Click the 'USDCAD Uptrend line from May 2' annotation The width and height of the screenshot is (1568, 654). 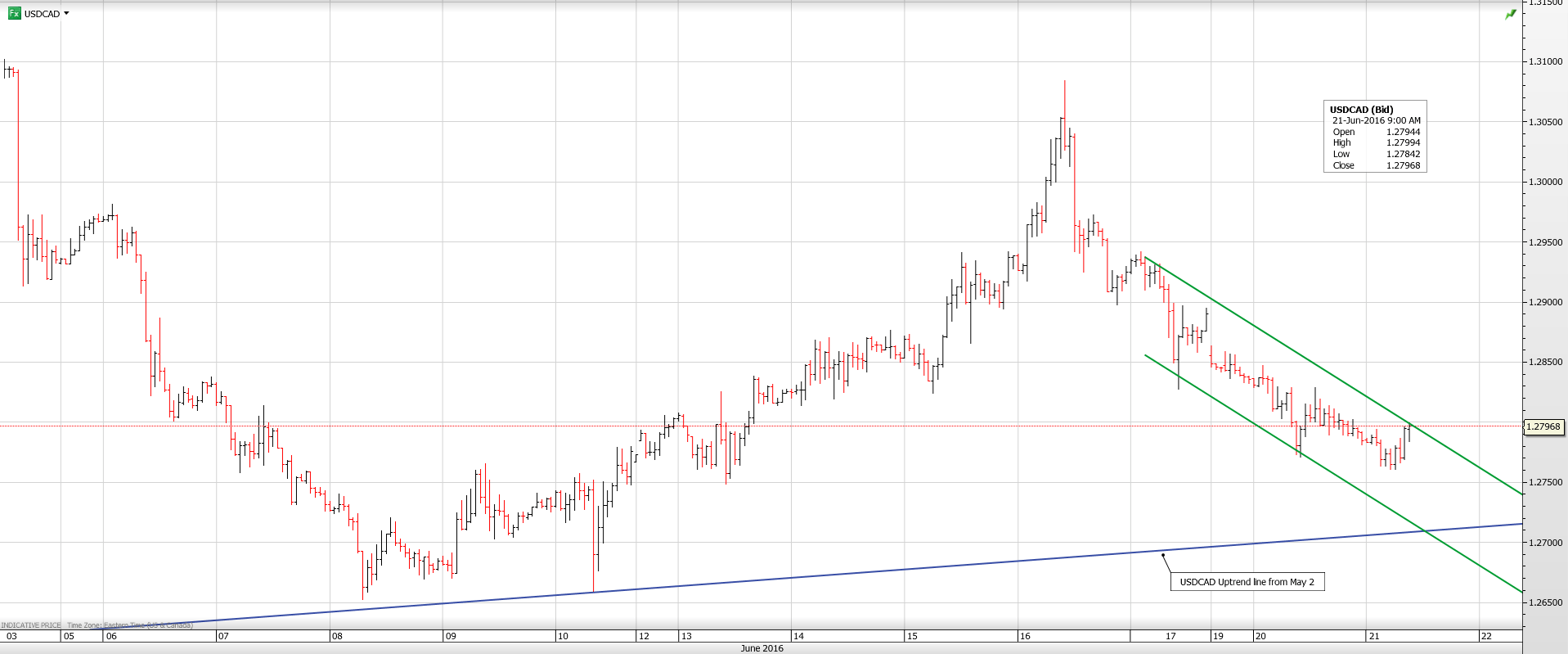(x=1247, y=582)
